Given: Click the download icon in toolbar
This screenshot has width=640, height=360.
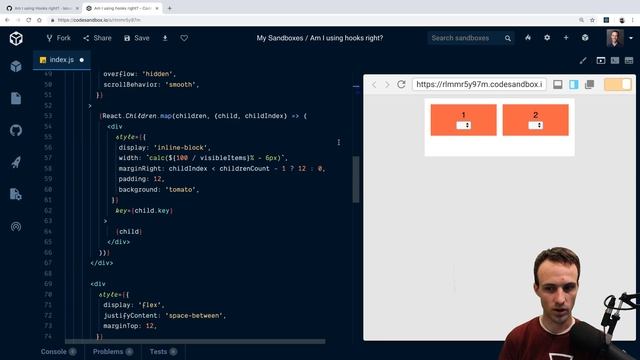Looking at the screenshot, I should pos(165,38).
